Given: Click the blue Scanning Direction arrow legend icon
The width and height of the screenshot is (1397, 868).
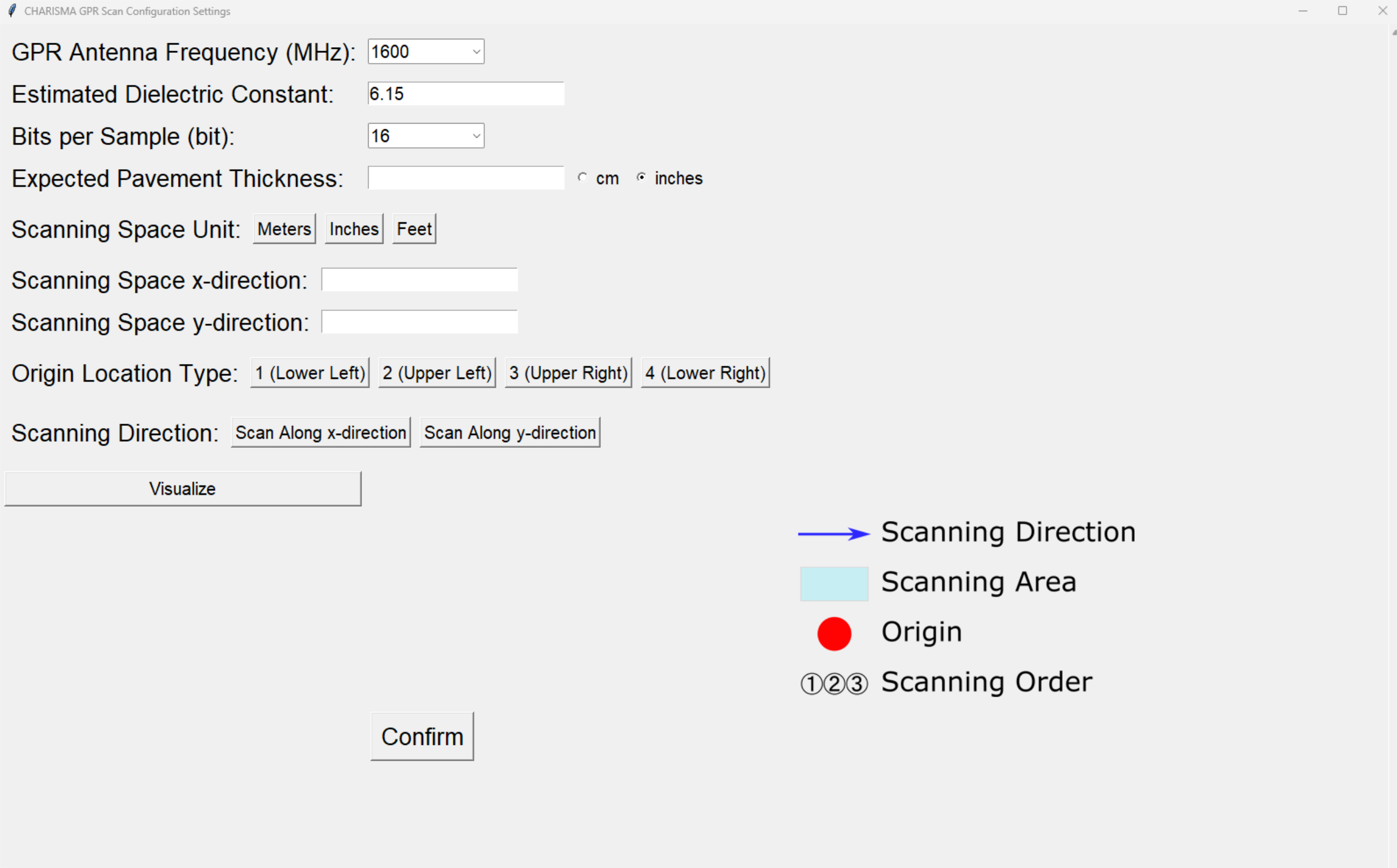Looking at the screenshot, I should coord(834,534).
